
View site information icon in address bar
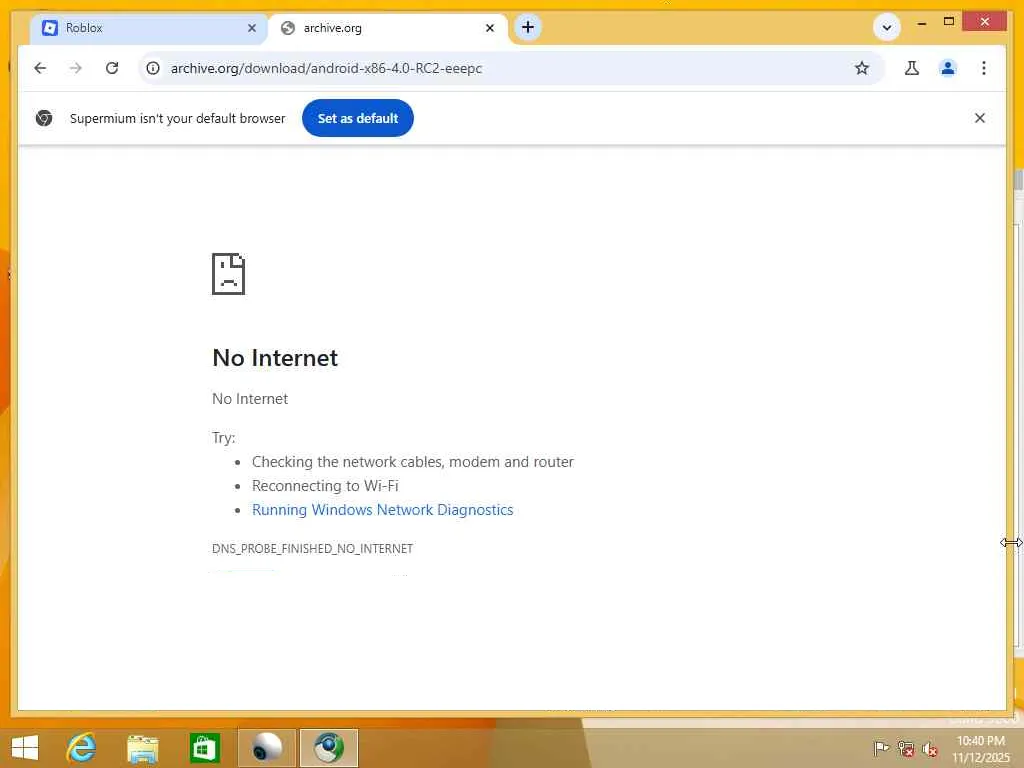click(153, 68)
